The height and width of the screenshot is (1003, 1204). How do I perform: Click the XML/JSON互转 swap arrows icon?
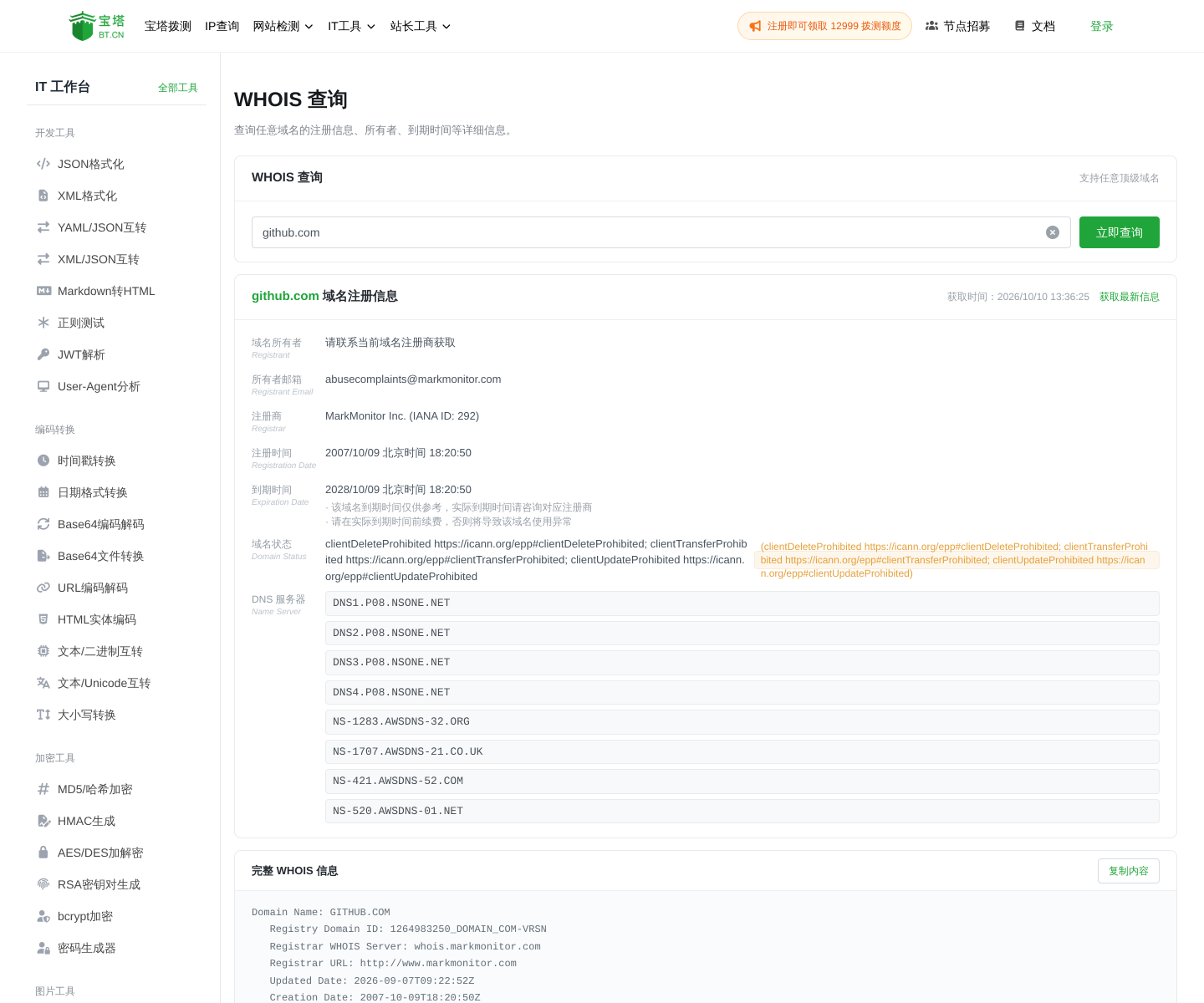tap(43, 259)
